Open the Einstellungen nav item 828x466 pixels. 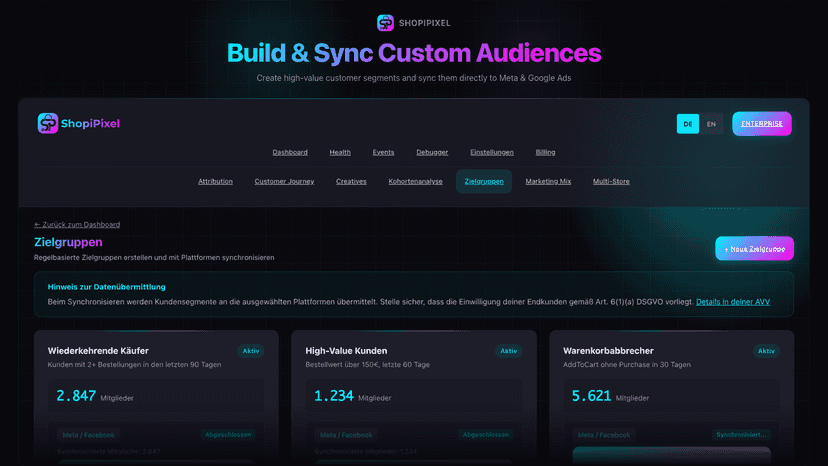tap(492, 152)
